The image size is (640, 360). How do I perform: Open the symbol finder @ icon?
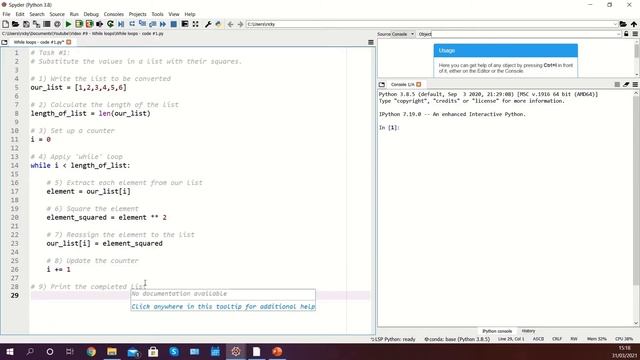pos(57,24)
